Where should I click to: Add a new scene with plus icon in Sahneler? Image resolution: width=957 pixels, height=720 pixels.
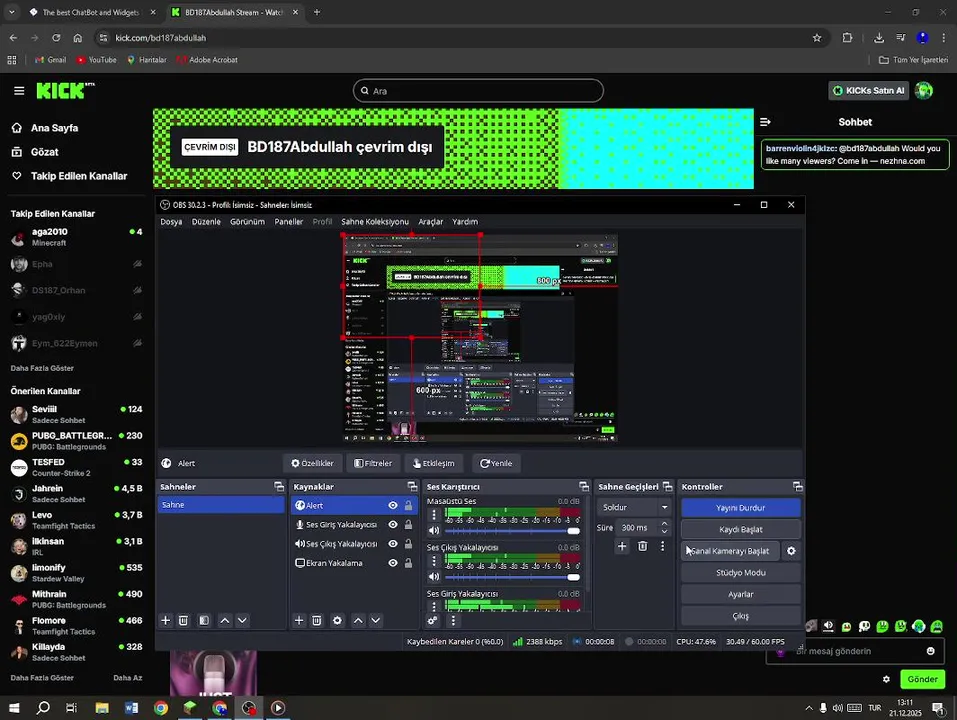[165, 621]
